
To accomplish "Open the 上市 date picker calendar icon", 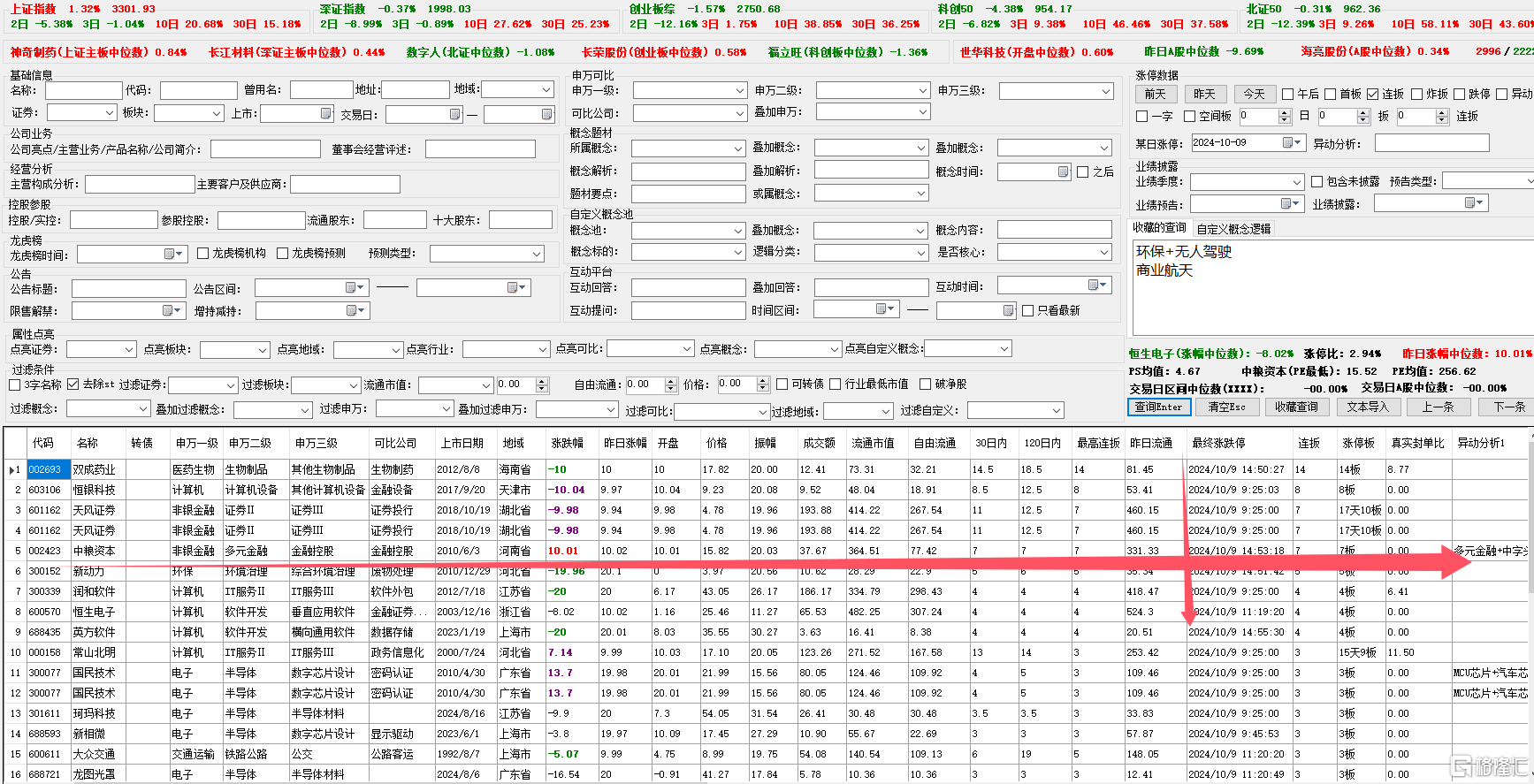I will point(325,113).
